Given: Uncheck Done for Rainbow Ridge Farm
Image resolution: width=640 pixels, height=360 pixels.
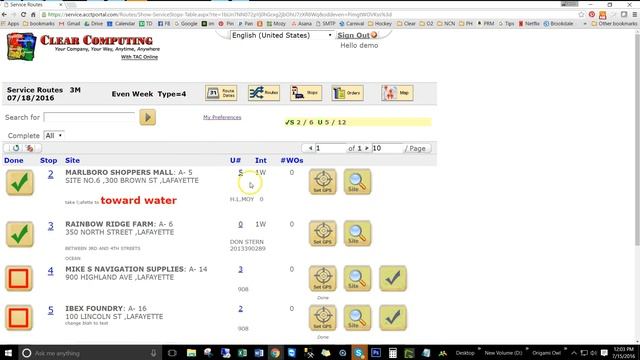Looking at the screenshot, I should (x=20, y=234).
